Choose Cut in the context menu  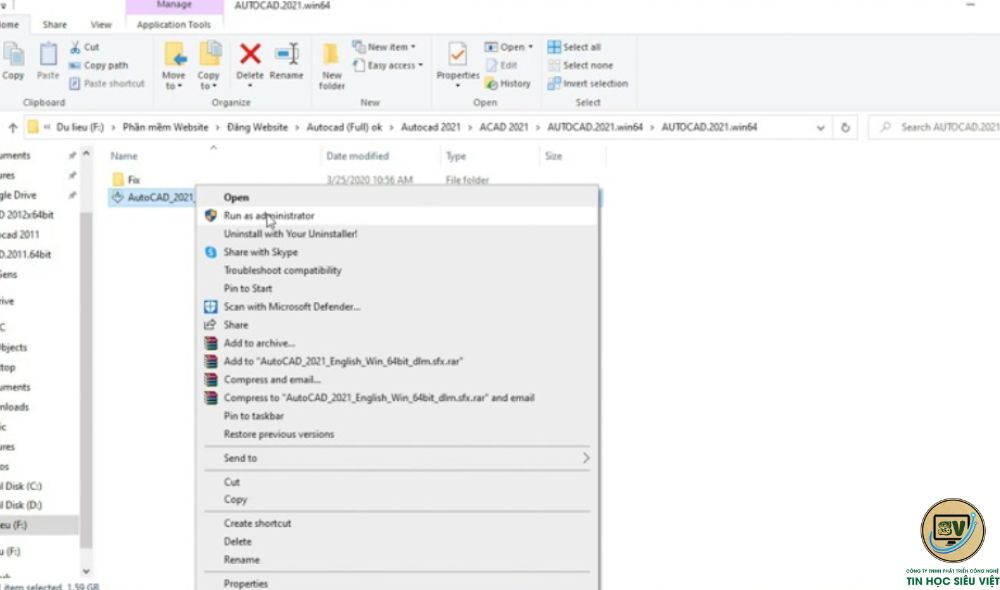(398, 482)
